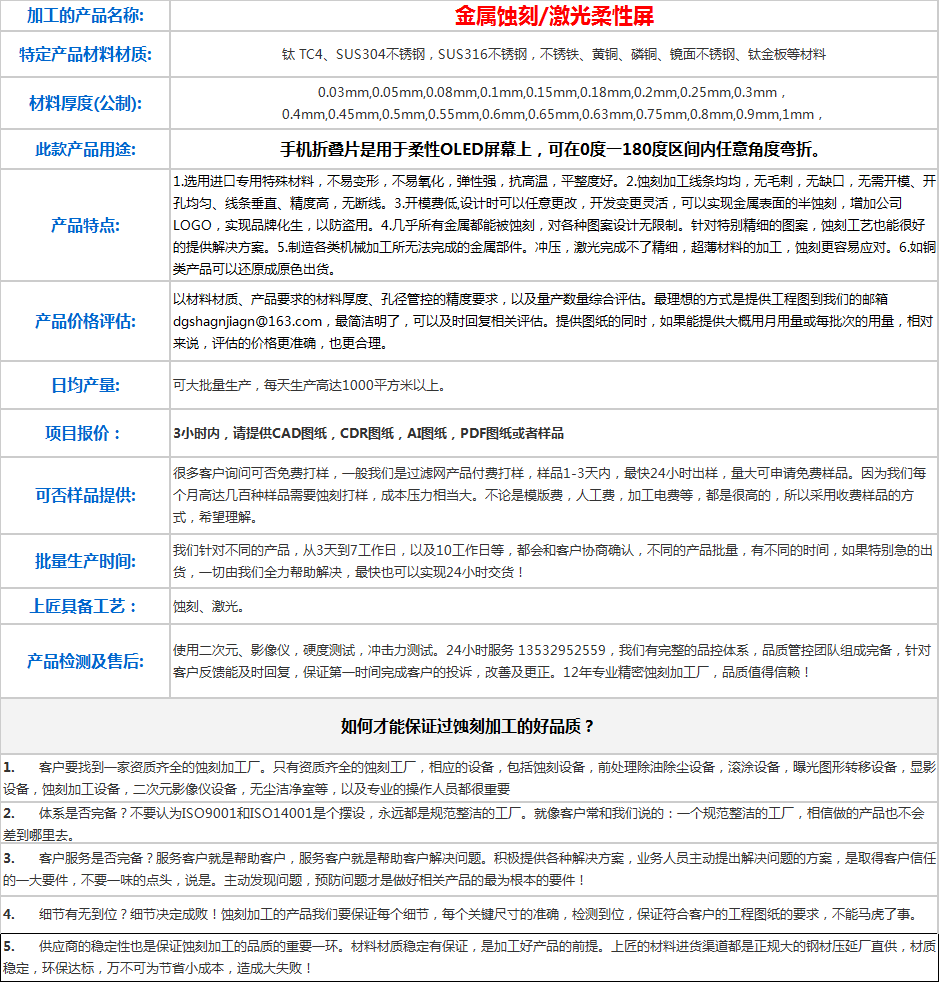Click the row label 特定产品材料材质:
Viewport: 939px width, 982px height.
coord(85,54)
